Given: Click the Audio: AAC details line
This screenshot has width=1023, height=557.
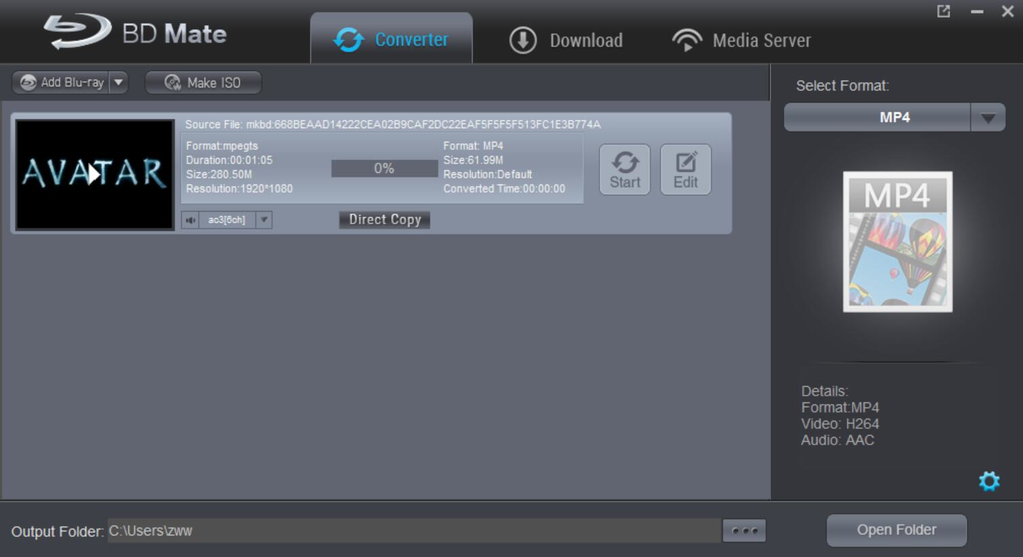Looking at the screenshot, I should 838,440.
